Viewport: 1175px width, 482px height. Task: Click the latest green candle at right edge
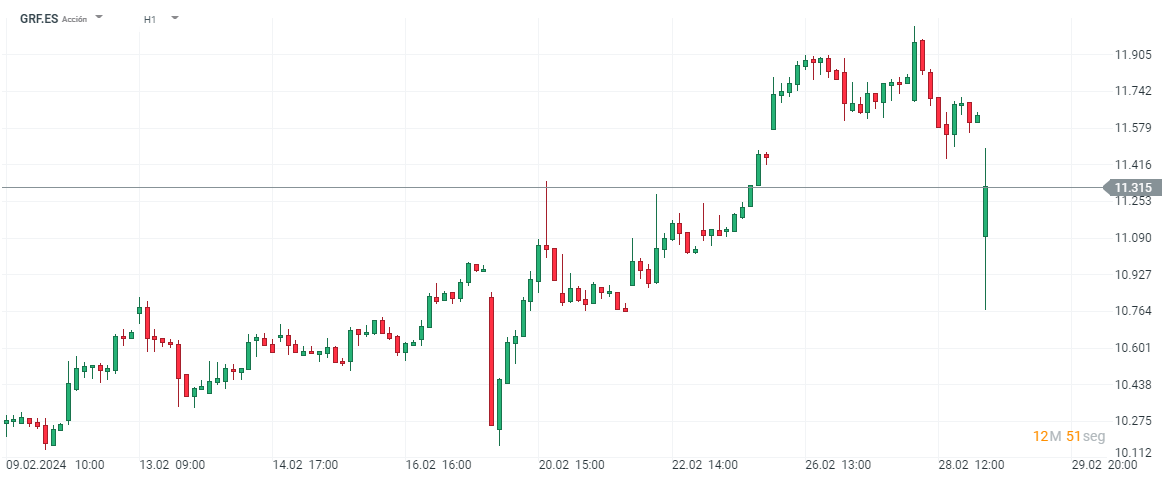click(x=986, y=212)
